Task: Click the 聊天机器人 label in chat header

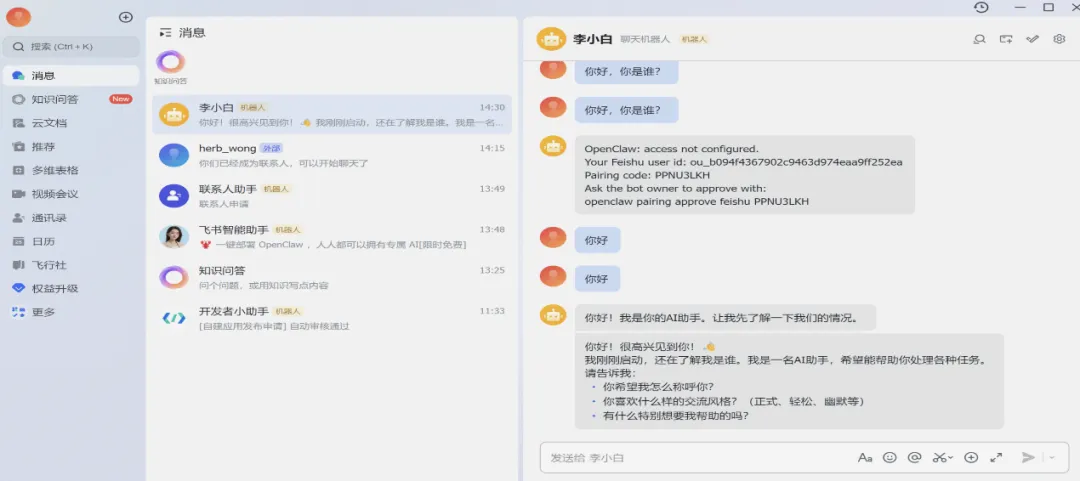Action: (x=645, y=39)
